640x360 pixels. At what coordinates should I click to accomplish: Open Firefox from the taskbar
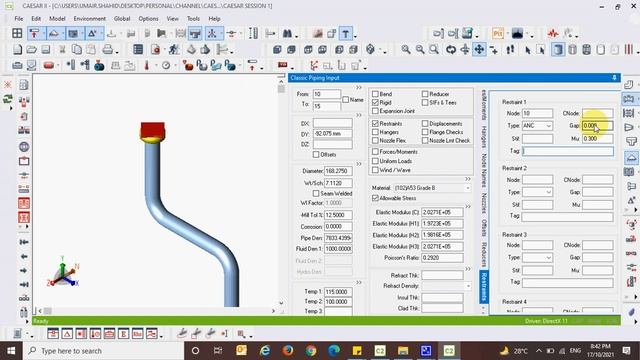tap(288, 351)
